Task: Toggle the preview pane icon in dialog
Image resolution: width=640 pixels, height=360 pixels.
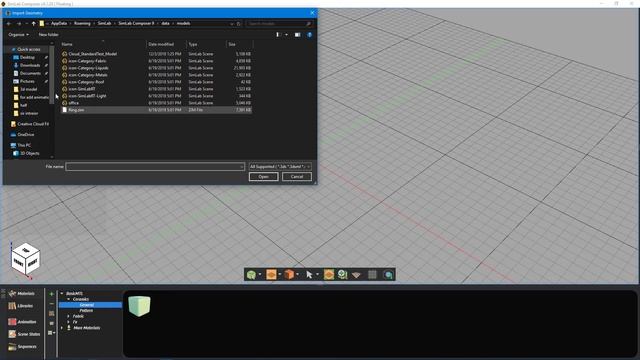Action: (298, 35)
